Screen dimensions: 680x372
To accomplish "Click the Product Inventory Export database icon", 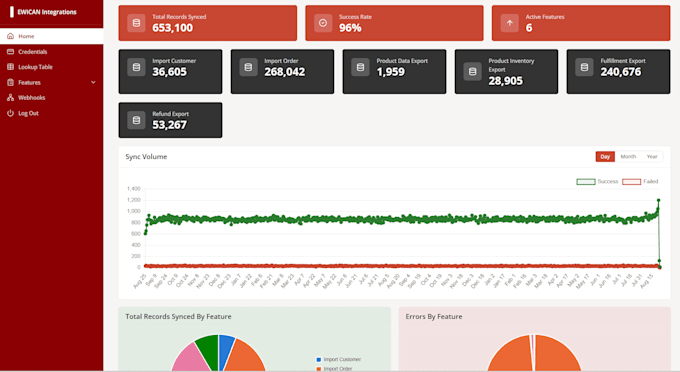I will pyautogui.click(x=472, y=72).
